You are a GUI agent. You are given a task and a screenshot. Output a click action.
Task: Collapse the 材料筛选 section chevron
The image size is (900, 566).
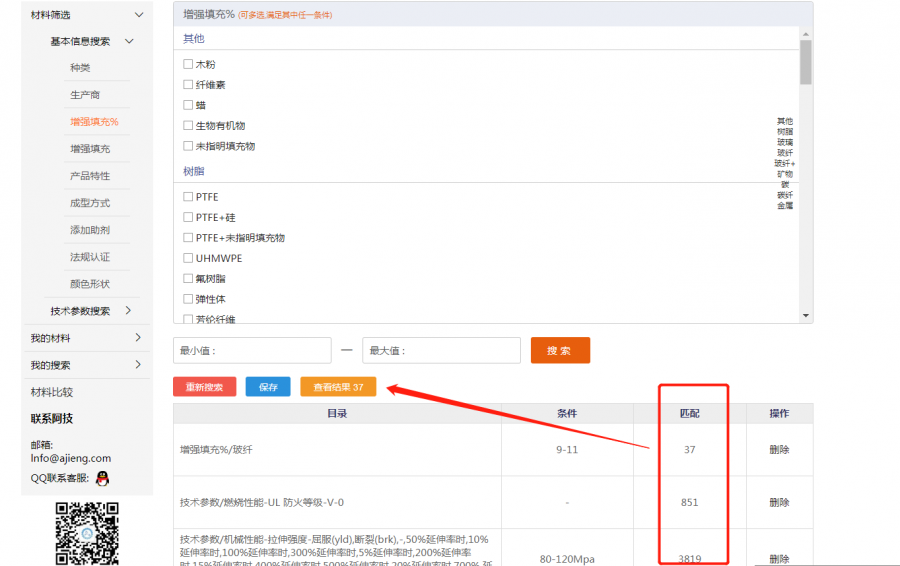click(139, 15)
